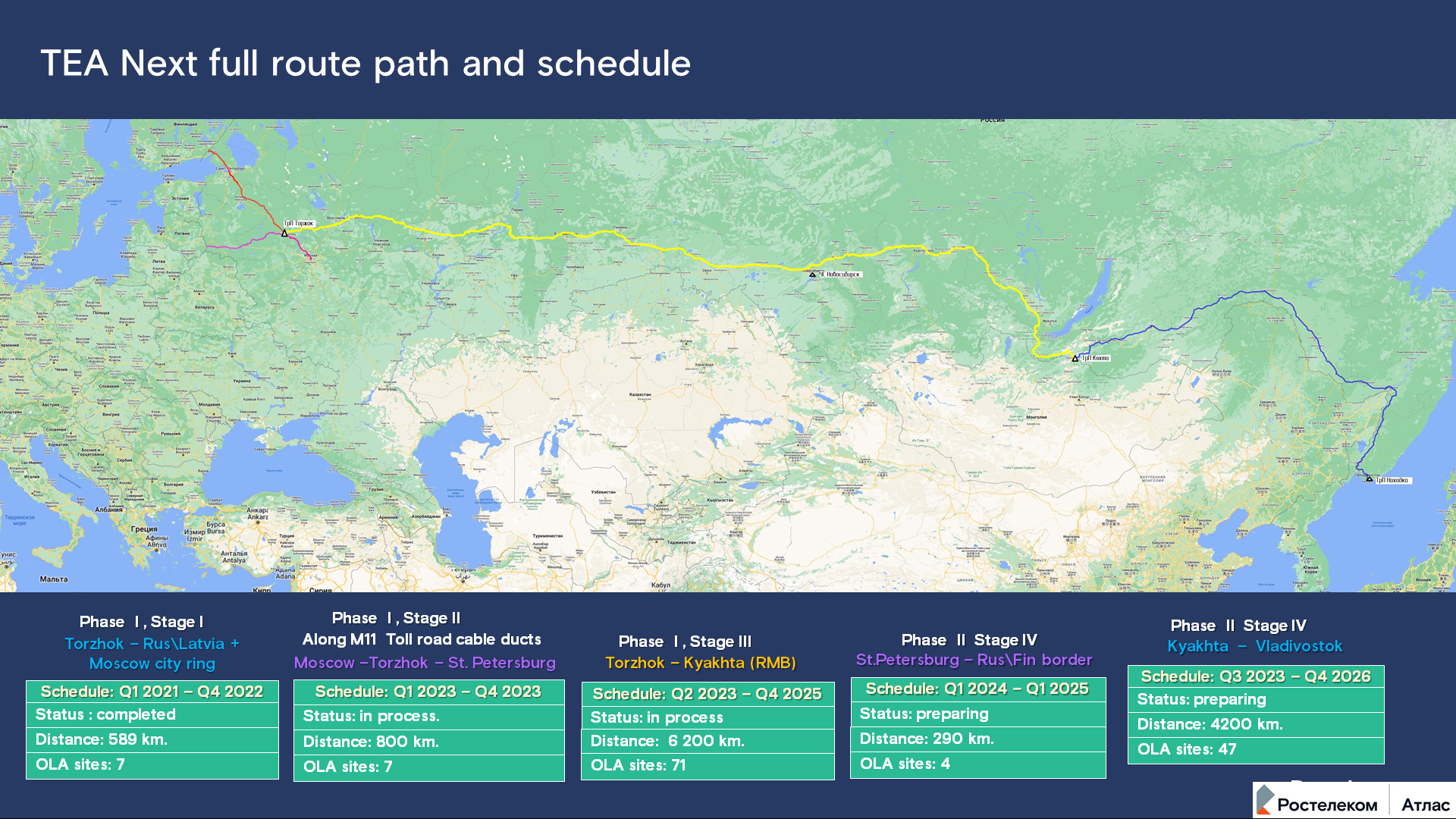Click the slide title 'TEA Next full route path and schedule'

coord(366,63)
